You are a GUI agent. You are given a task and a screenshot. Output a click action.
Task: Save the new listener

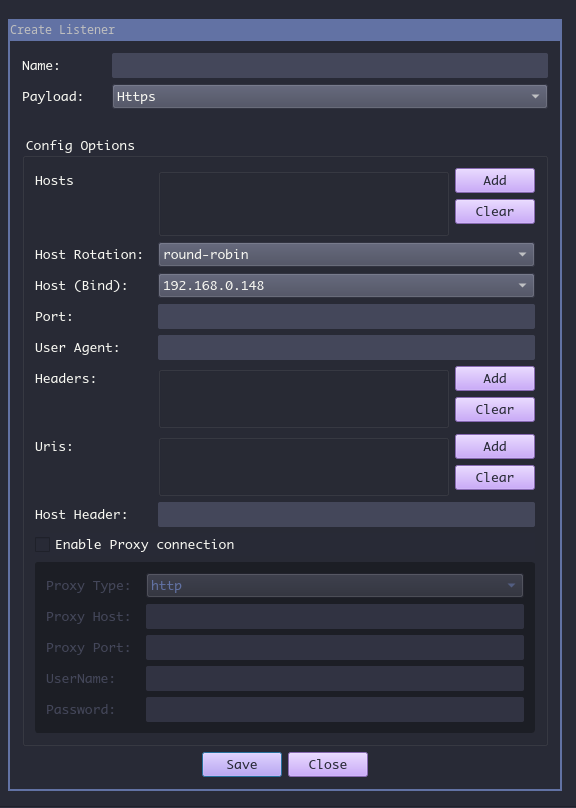(x=241, y=763)
